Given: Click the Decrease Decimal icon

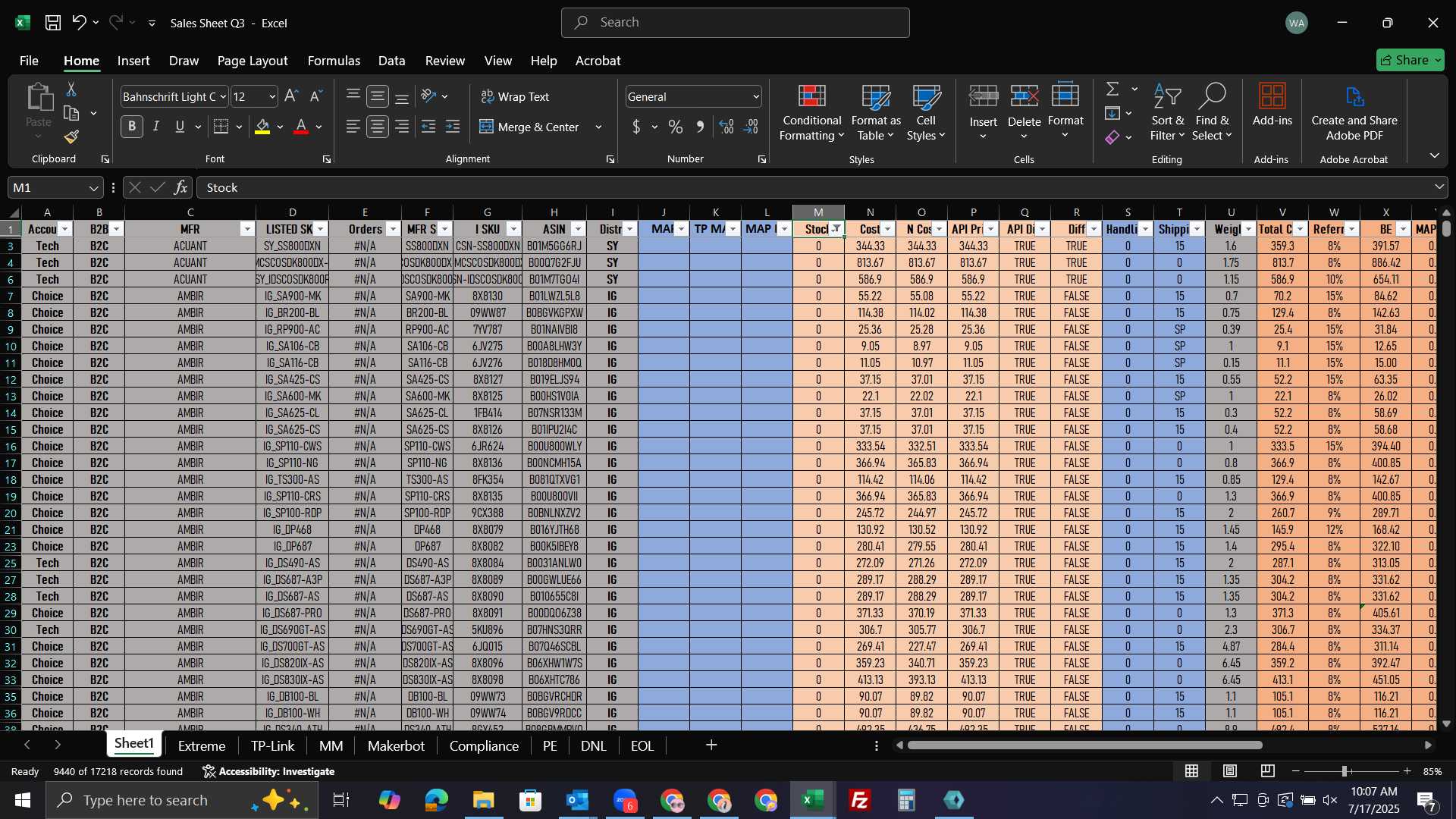Looking at the screenshot, I should click(751, 127).
